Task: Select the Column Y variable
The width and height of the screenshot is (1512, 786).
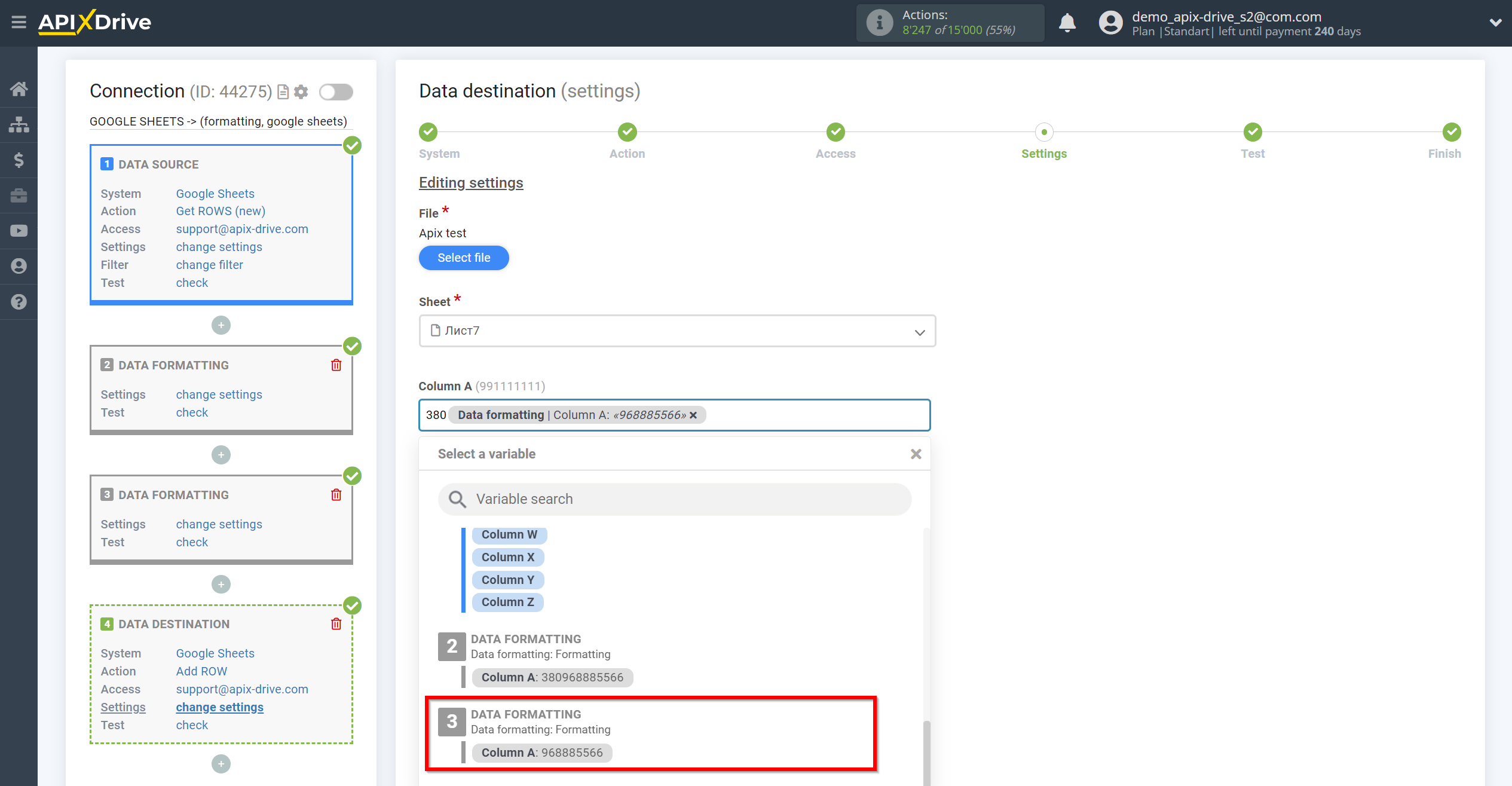Action: (x=508, y=580)
